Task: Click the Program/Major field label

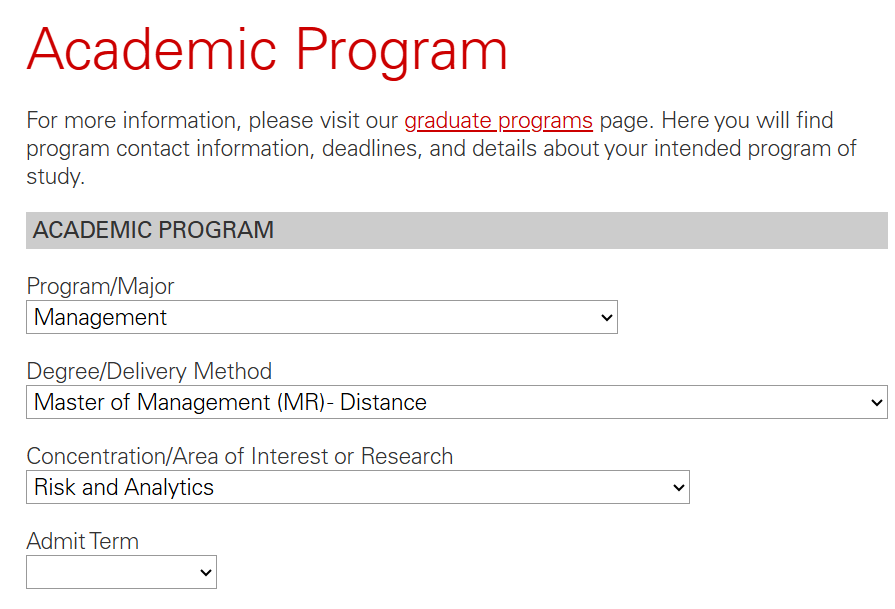Action: click(100, 287)
